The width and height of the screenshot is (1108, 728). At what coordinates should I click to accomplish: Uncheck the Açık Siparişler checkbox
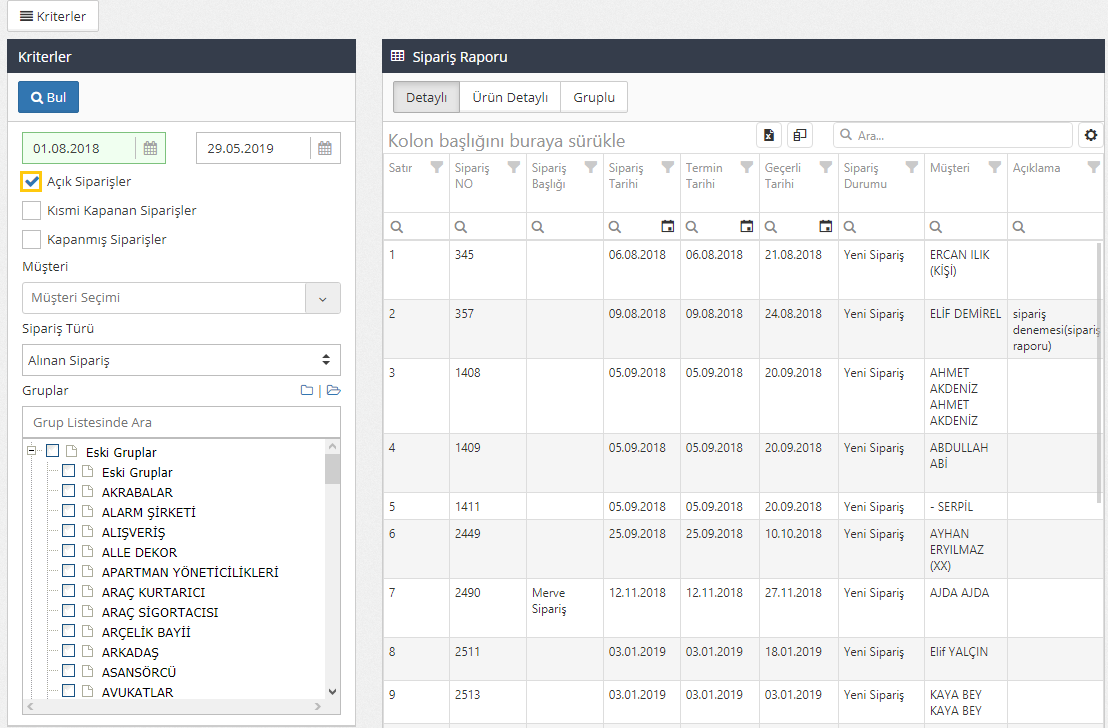31,182
